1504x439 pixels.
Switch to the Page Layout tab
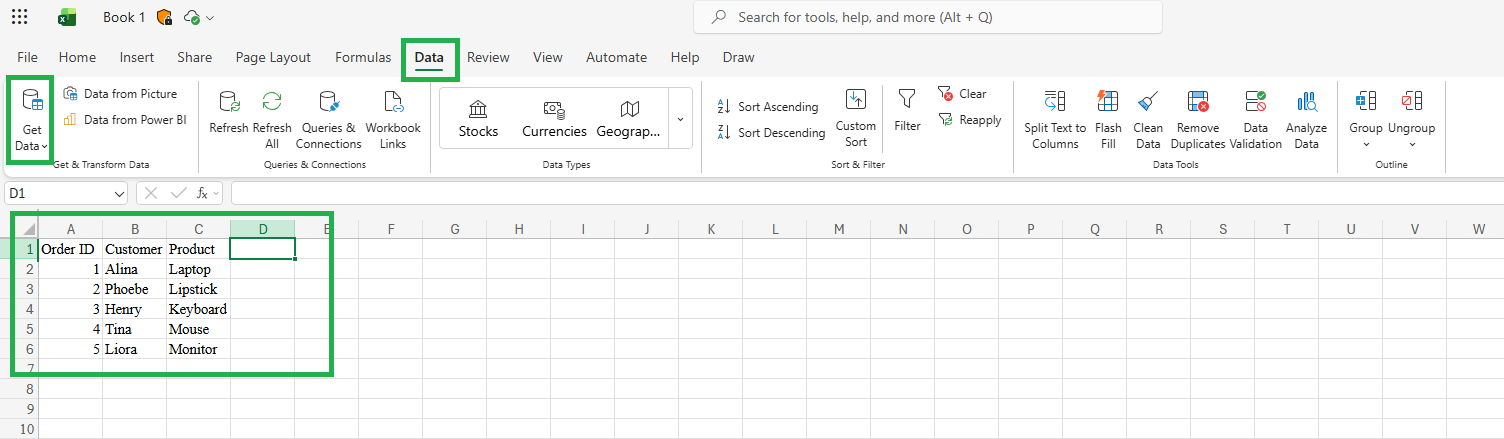pos(273,57)
